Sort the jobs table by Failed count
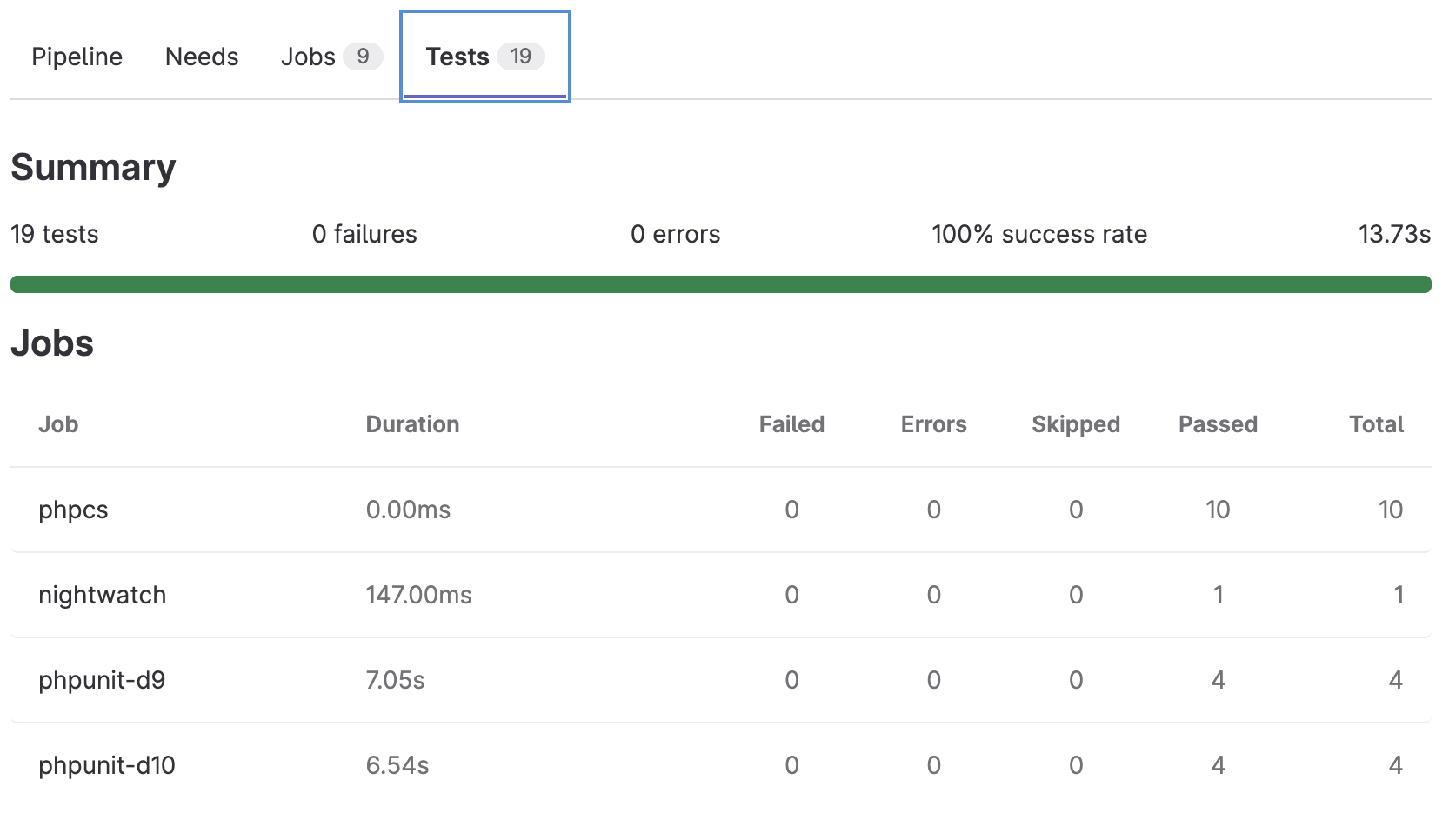 pos(791,424)
